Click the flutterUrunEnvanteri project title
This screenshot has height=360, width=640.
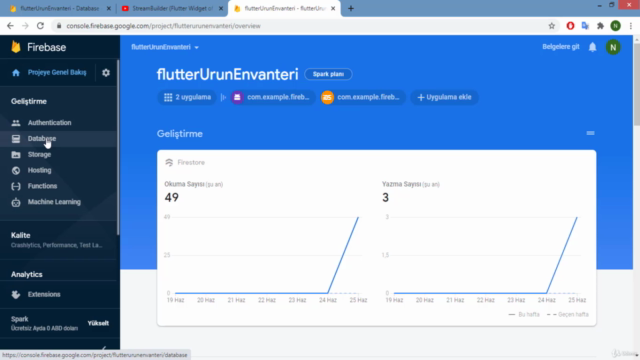pos(227,74)
